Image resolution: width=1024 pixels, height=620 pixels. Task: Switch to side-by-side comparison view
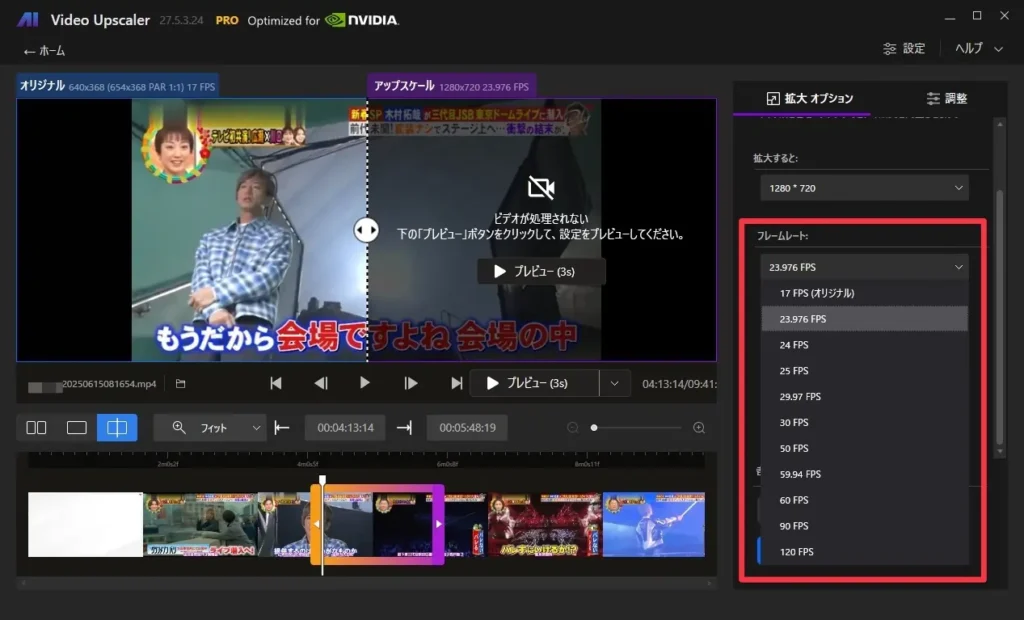[36, 428]
